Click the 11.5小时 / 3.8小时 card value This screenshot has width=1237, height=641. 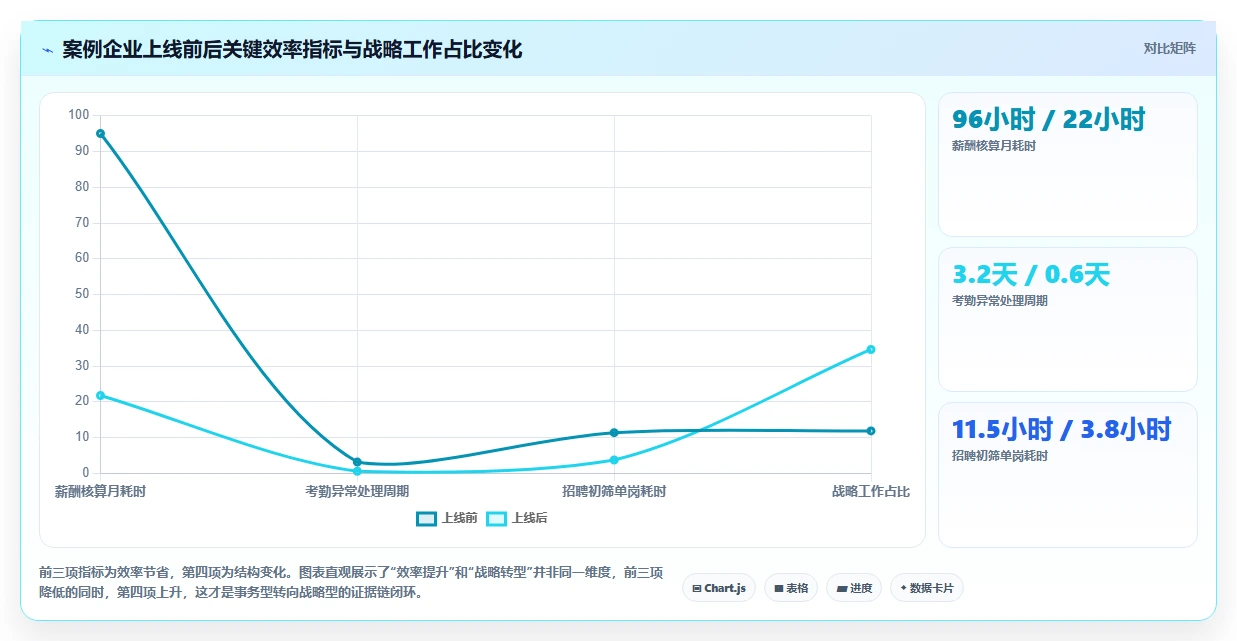point(1061,429)
